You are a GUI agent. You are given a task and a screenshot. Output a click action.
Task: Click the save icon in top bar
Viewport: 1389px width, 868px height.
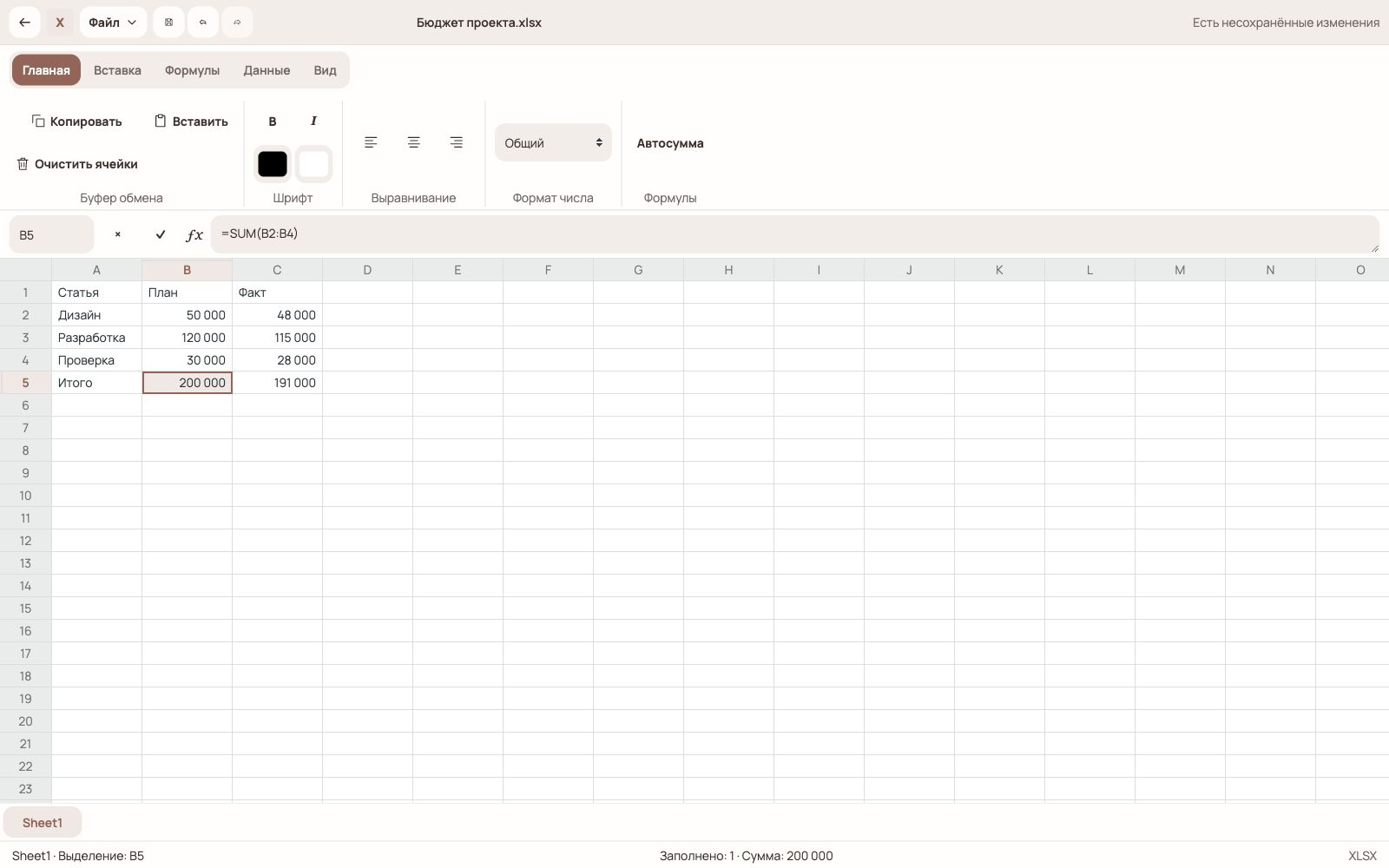[x=168, y=23]
